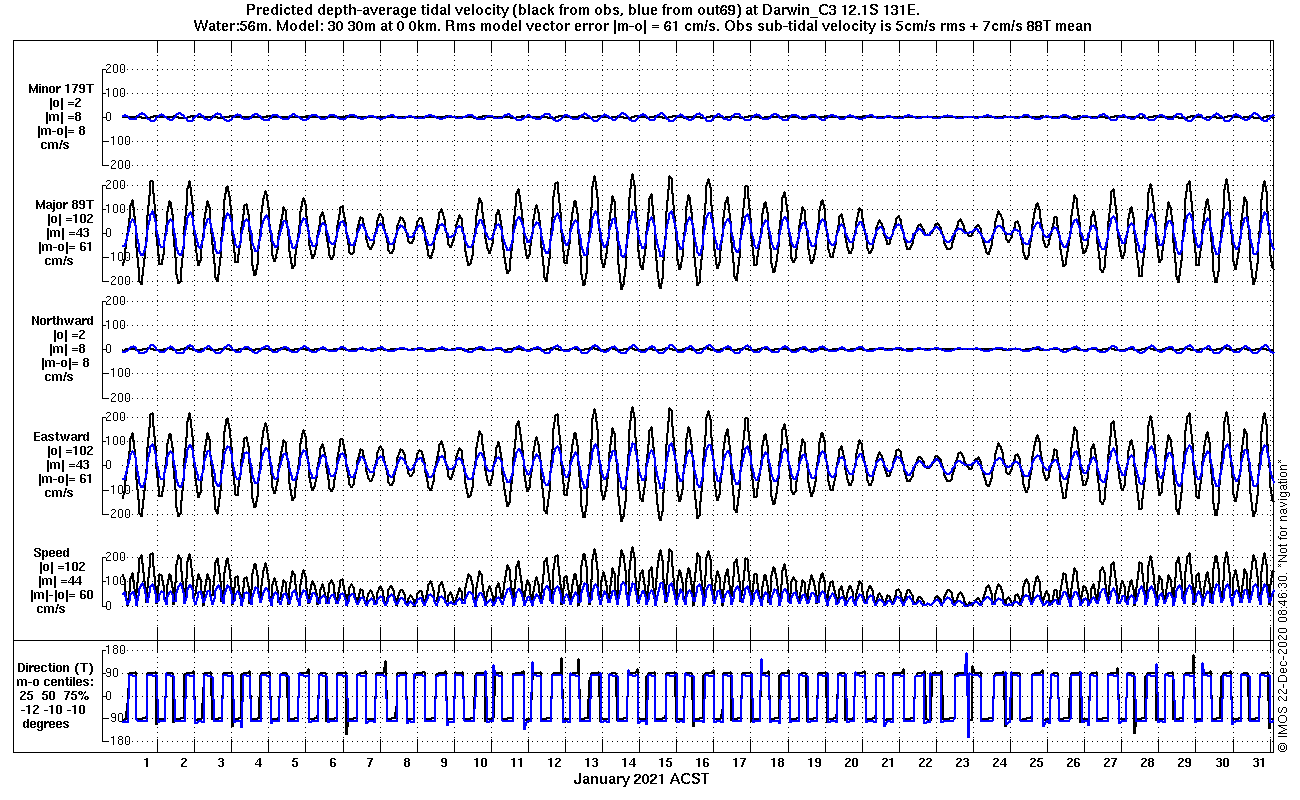Select the "Major 89T" panel label
The image size is (1300, 800).
[x=65, y=205]
